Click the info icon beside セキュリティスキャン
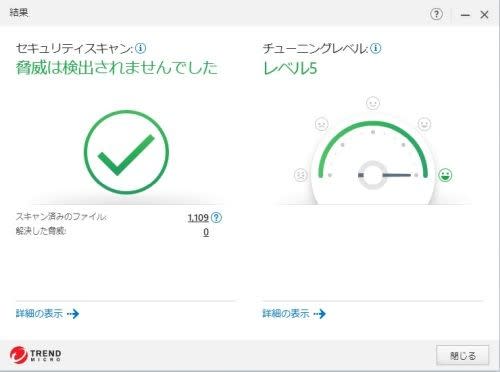Viewport: 500px width, 372px height. coord(140,48)
